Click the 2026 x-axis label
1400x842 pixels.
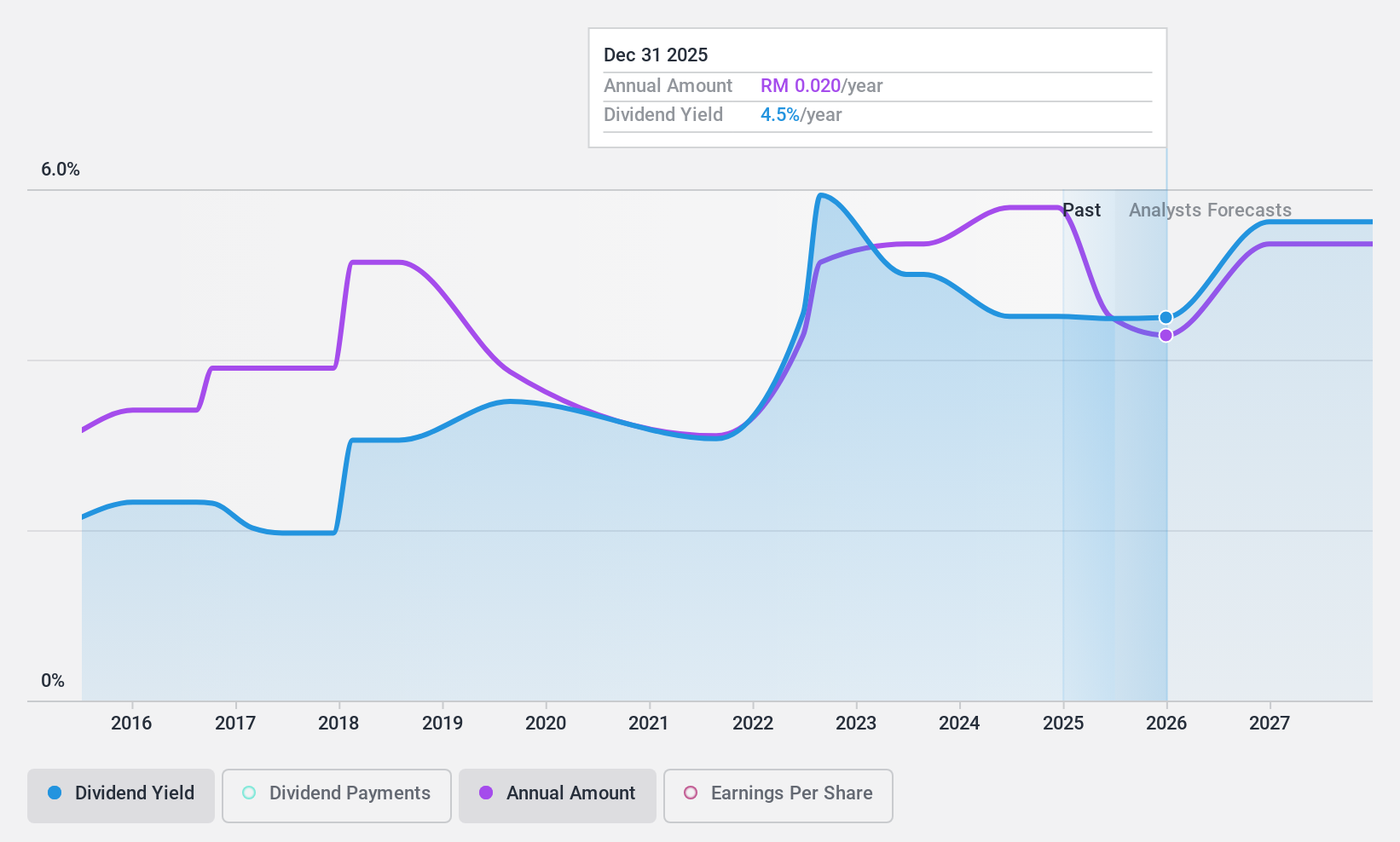point(1166,724)
